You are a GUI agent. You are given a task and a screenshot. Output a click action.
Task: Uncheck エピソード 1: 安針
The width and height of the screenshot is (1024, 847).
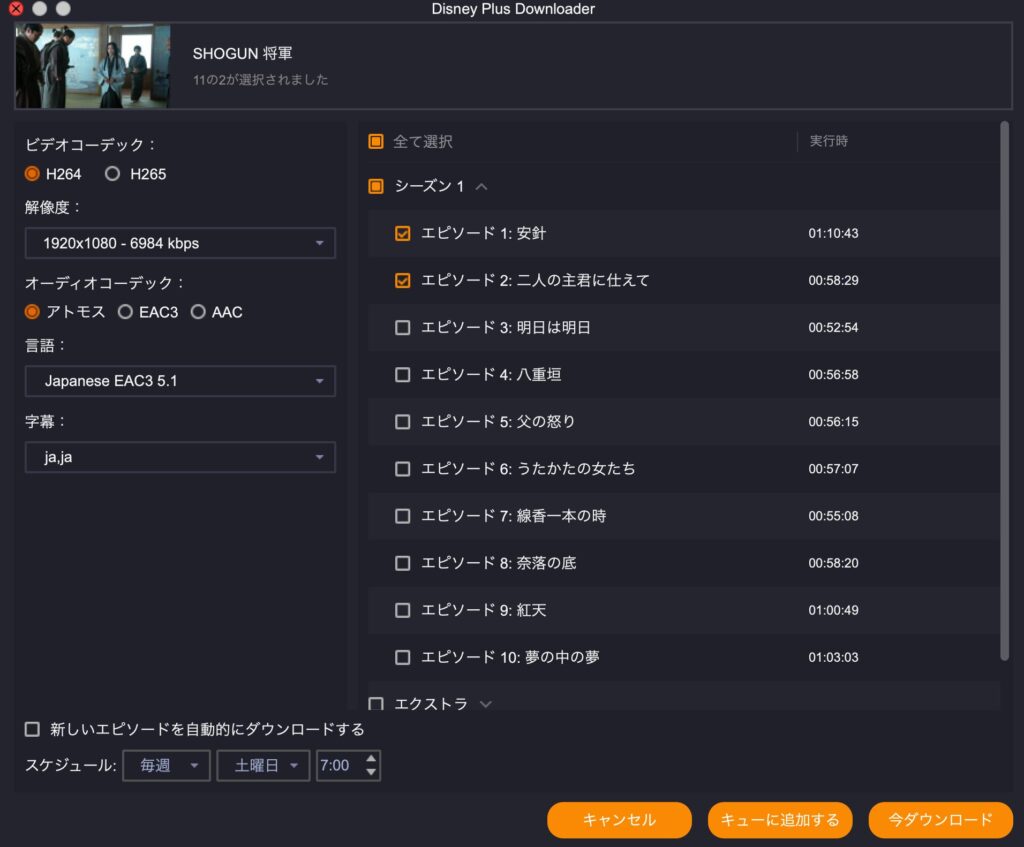pyautogui.click(x=403, y=233)
